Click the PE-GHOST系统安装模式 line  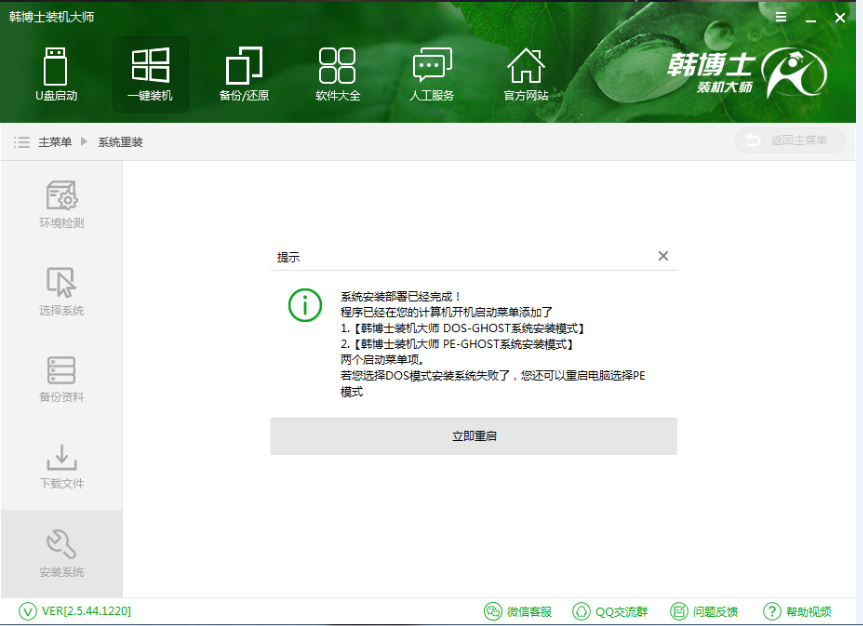pyautogui.click(x=457, y=345)
